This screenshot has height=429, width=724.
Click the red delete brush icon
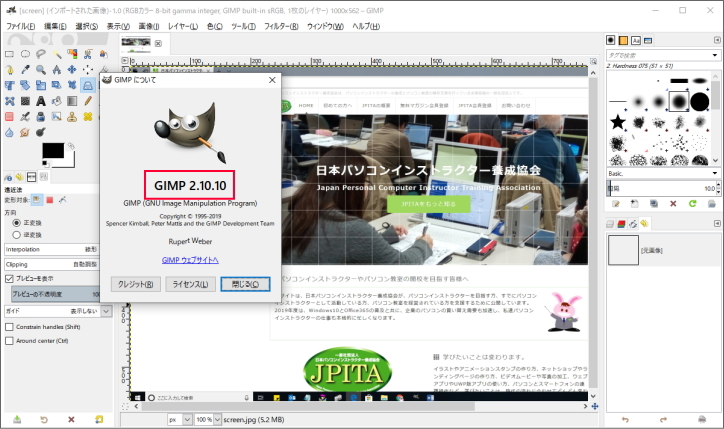tap(672, 204)
